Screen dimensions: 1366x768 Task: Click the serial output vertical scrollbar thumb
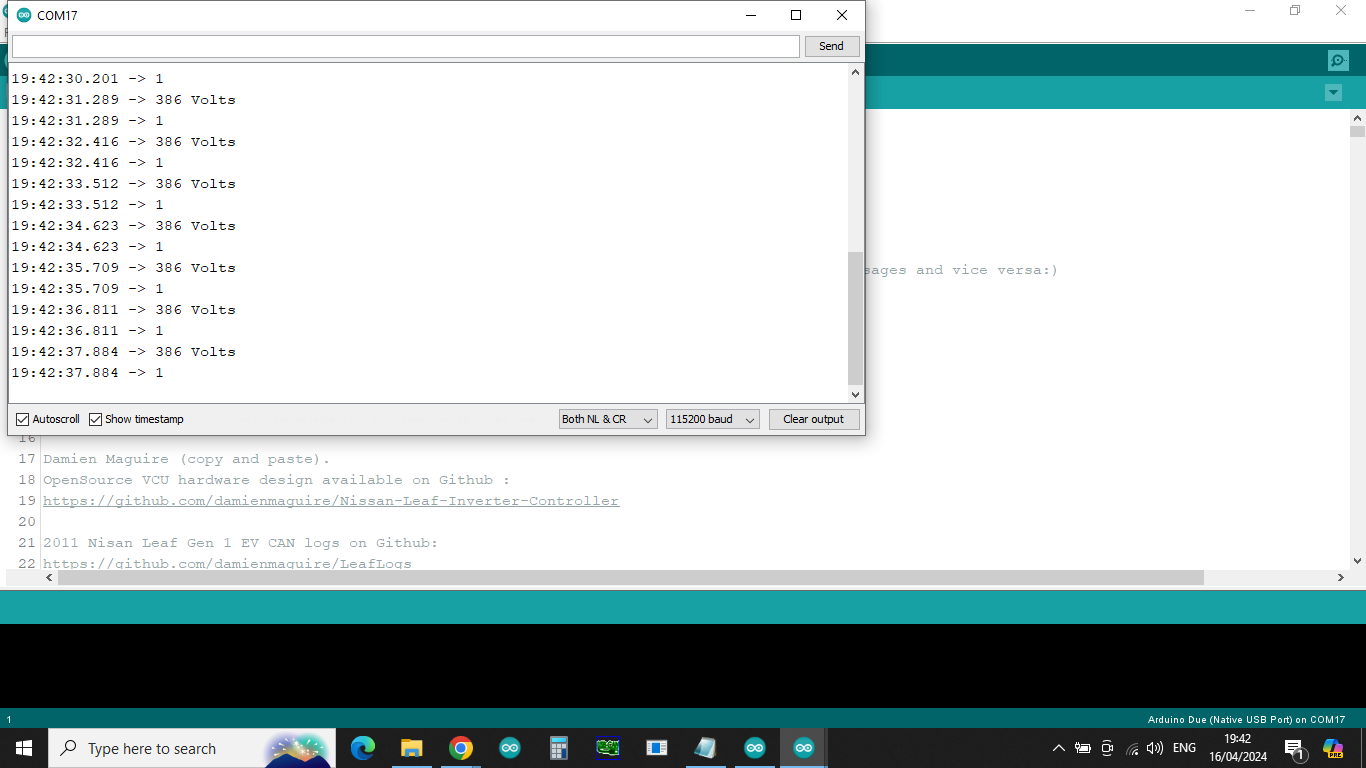pos(854,318)
